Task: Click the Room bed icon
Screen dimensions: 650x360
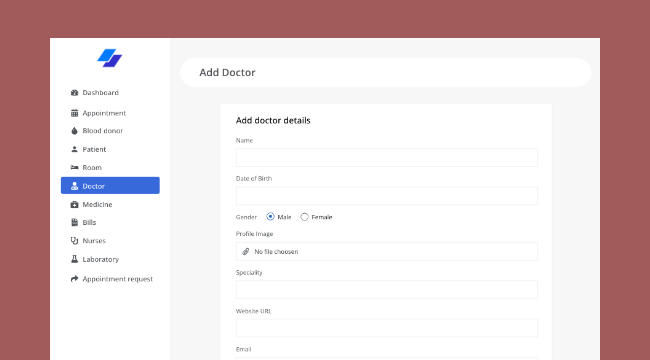Action: point(74,167)
